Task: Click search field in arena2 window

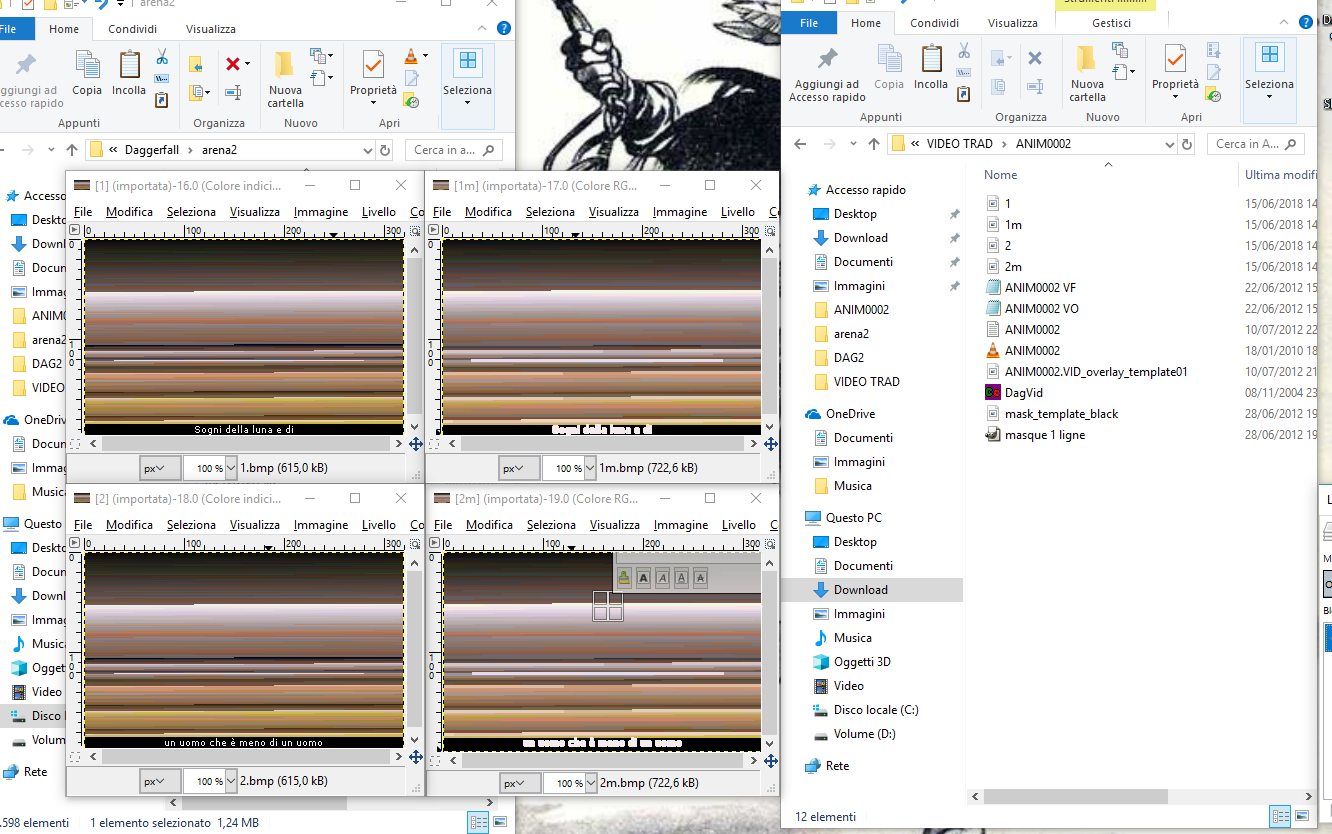Action: tap(453, 150)
